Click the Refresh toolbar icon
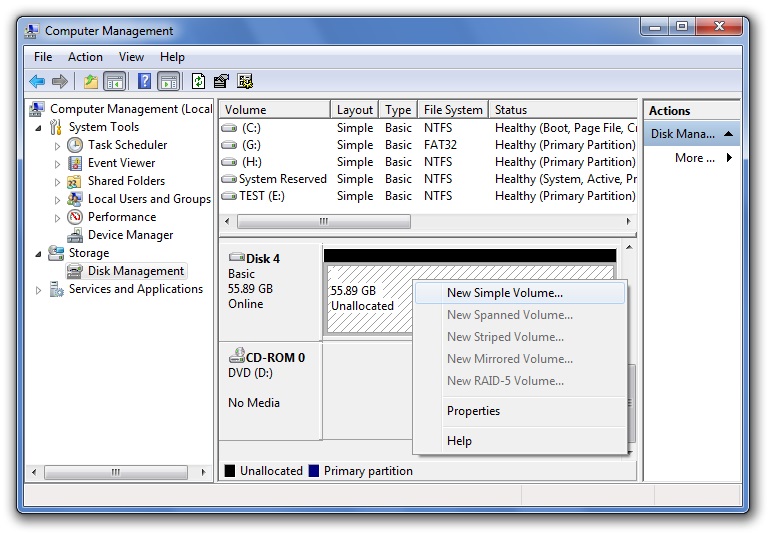Screen dimensions: 770x534 coord(198,82)
